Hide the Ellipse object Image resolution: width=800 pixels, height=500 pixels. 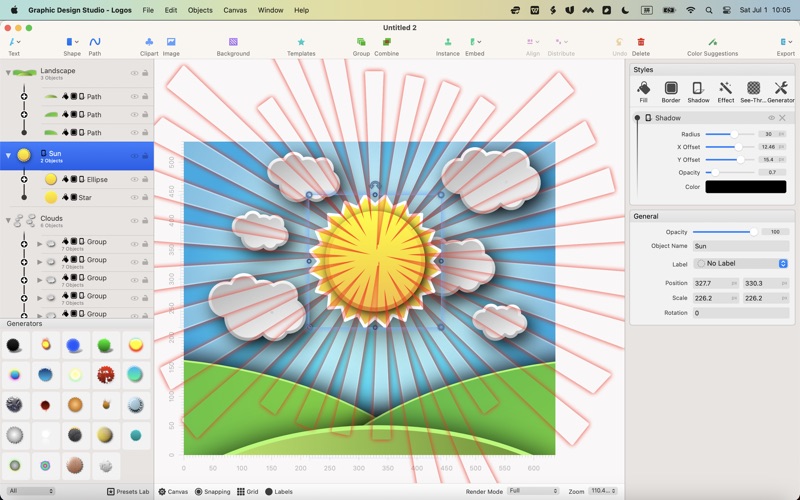[134, 180]
